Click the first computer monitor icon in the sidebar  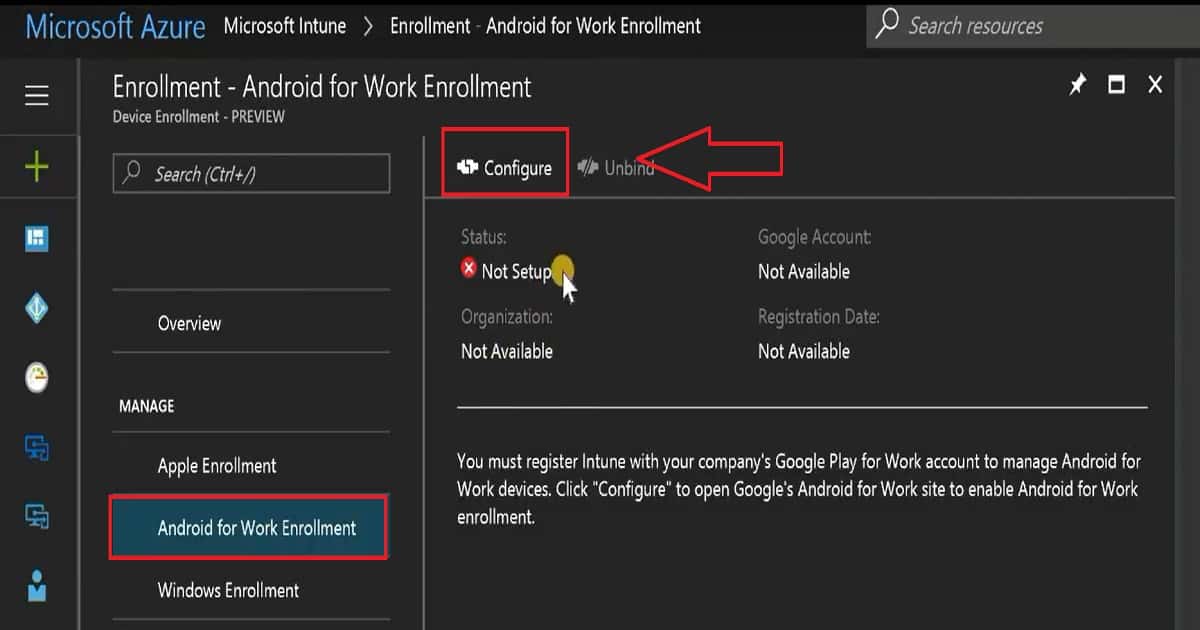[37, 447]
